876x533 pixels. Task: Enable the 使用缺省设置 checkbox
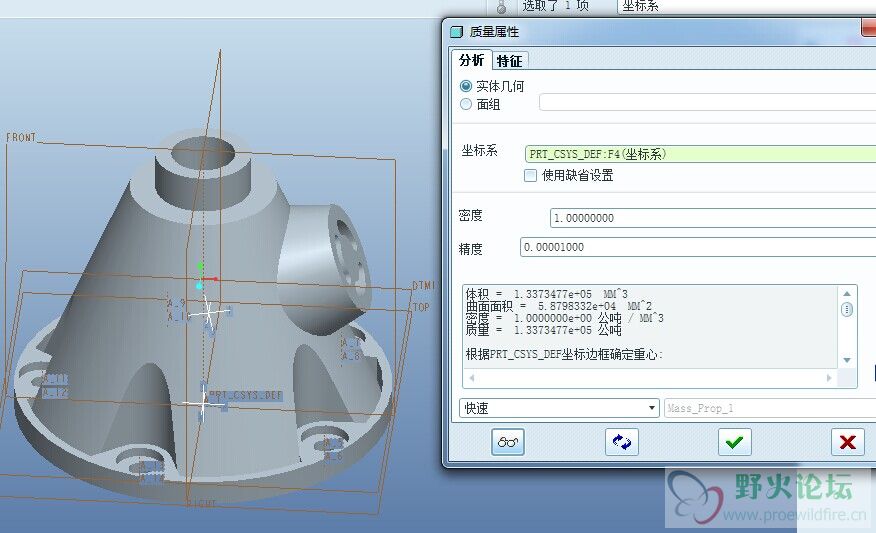pyautogui.click(x=530, y=175)
